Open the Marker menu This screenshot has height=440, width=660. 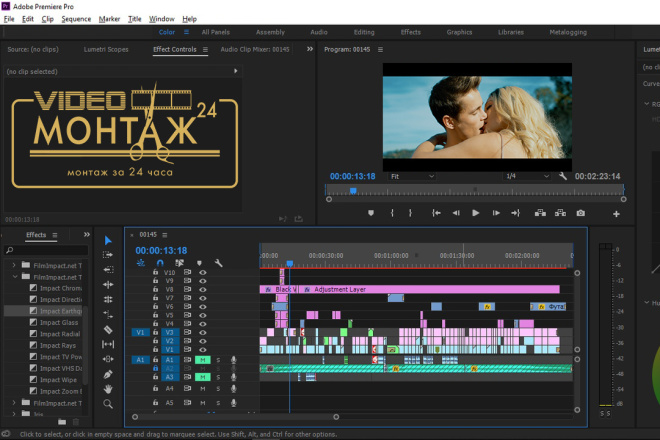[x=109, y=19]
